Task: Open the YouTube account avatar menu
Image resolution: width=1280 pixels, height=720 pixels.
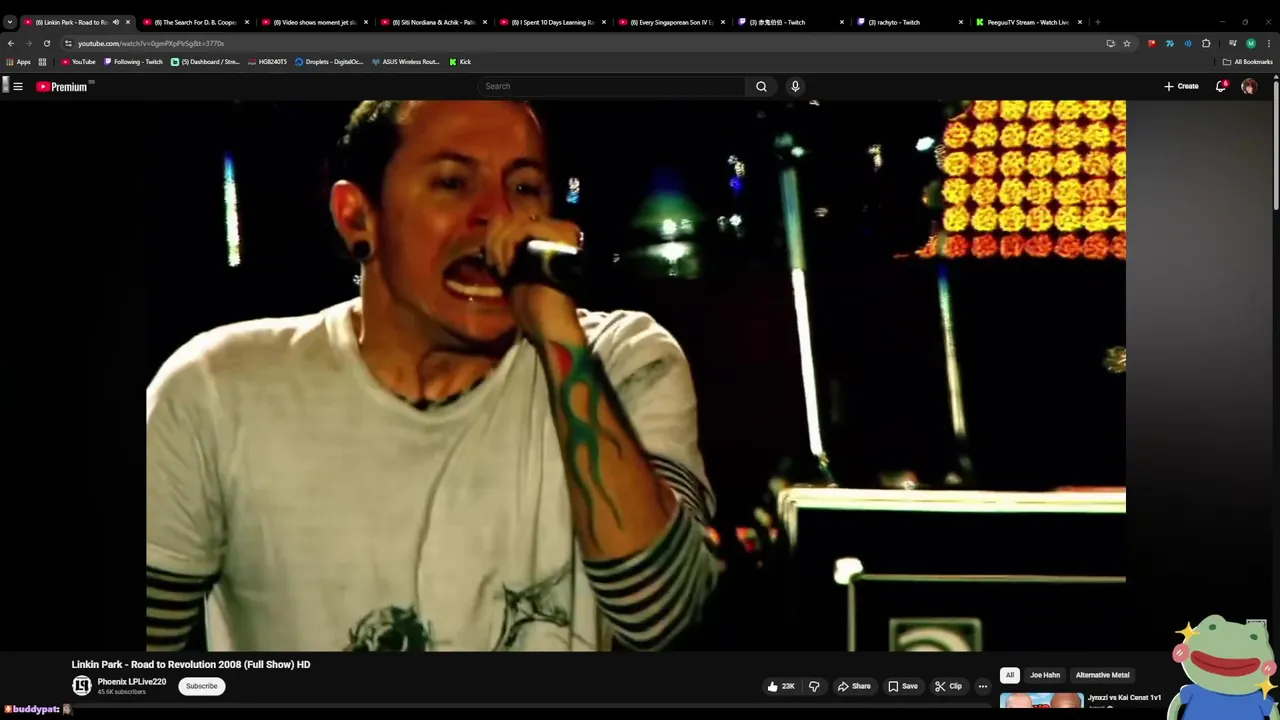Action: [1249, 86]
